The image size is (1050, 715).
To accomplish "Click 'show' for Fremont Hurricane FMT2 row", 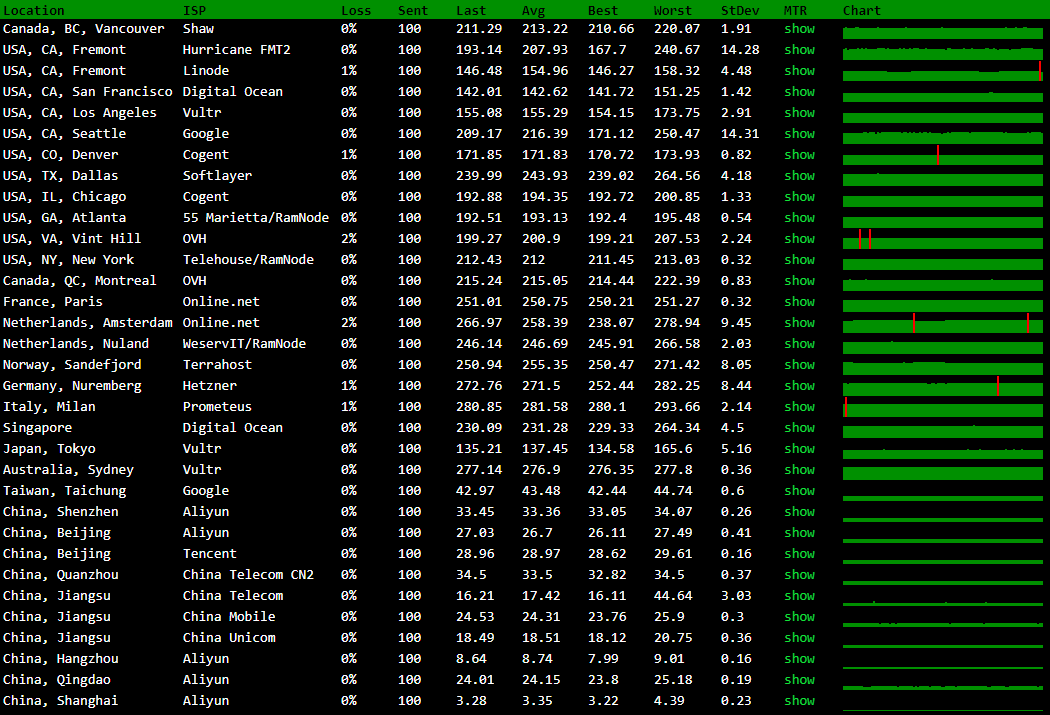I will click(800, 50).
